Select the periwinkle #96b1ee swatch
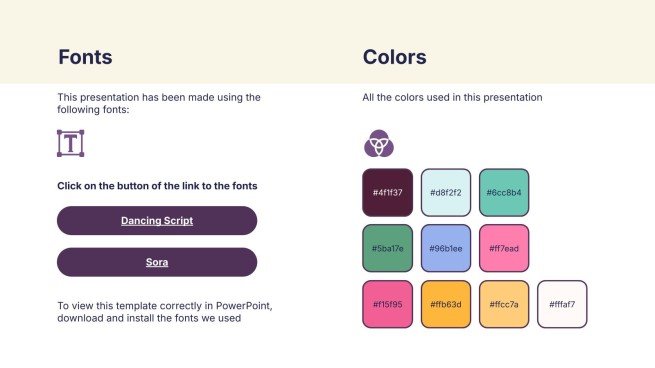655x368 pixels. click(x=446, y=249)
